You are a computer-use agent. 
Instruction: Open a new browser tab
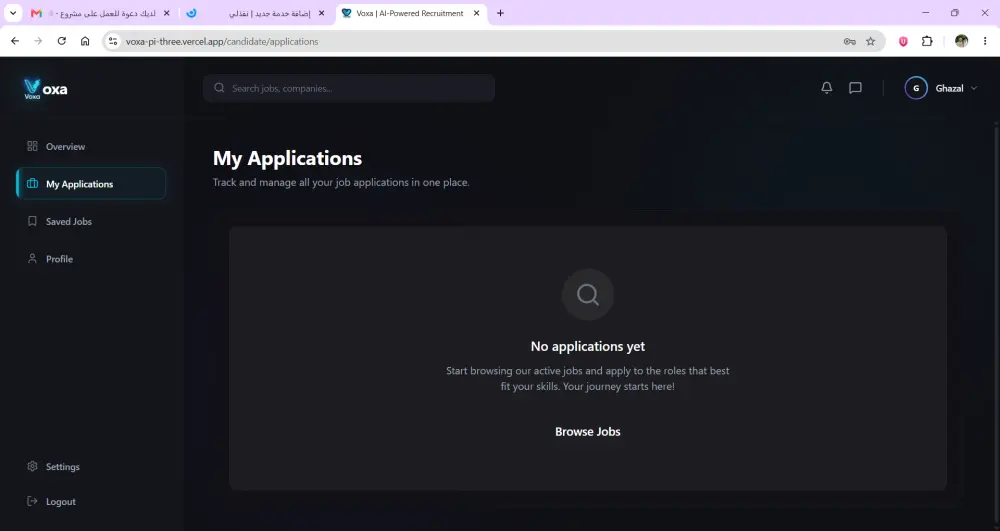click(x=500, y=13)
